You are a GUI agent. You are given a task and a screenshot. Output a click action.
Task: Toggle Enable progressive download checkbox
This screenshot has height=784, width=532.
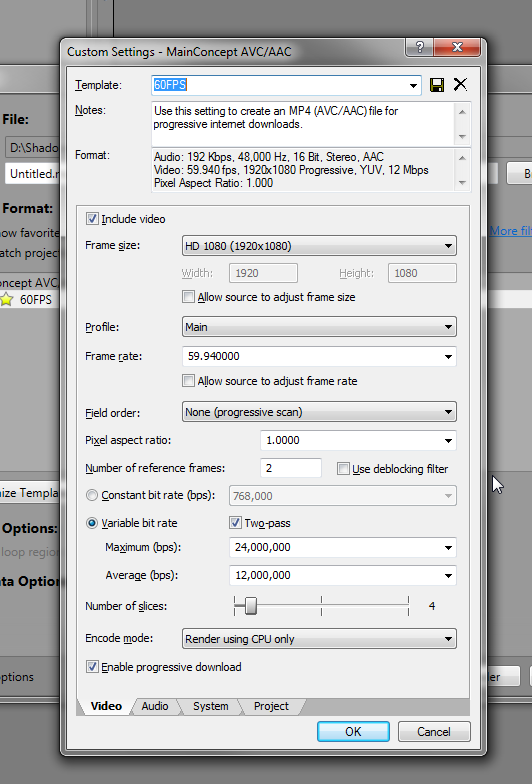(92, 666)
